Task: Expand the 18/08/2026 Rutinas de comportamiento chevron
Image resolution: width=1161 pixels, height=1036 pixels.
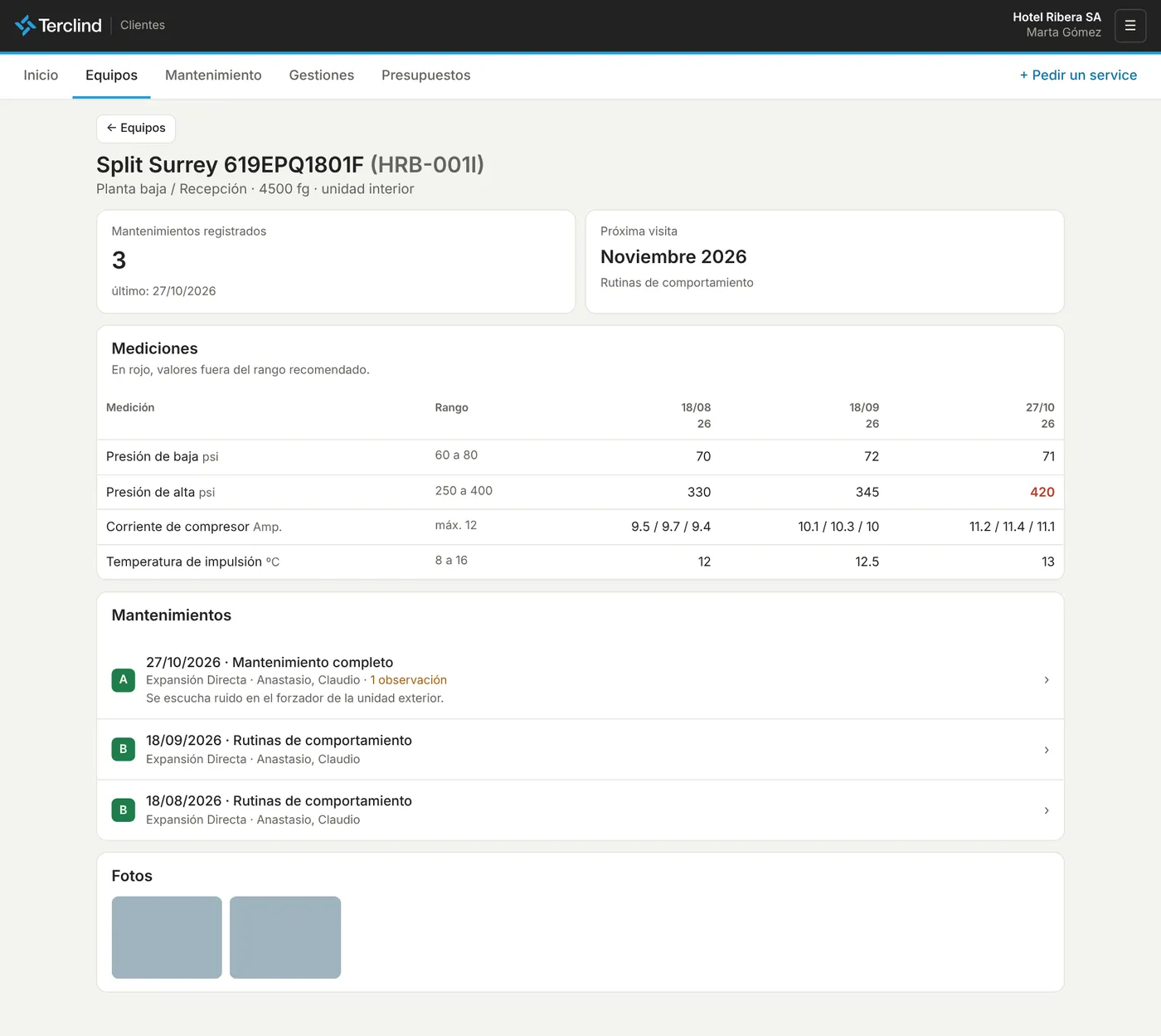Action: (x=1047, y=810)
